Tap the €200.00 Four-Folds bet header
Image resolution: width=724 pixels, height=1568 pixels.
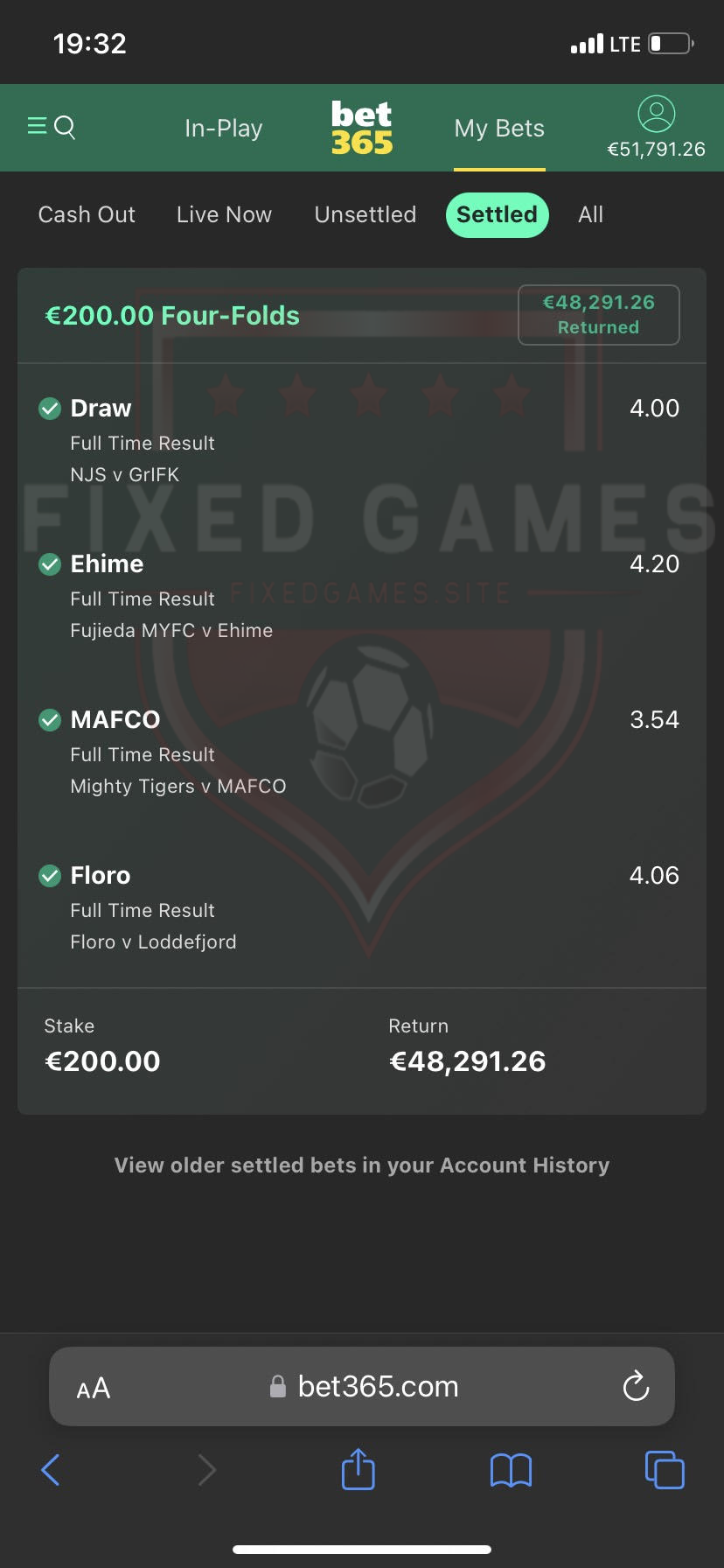(172, 316)
